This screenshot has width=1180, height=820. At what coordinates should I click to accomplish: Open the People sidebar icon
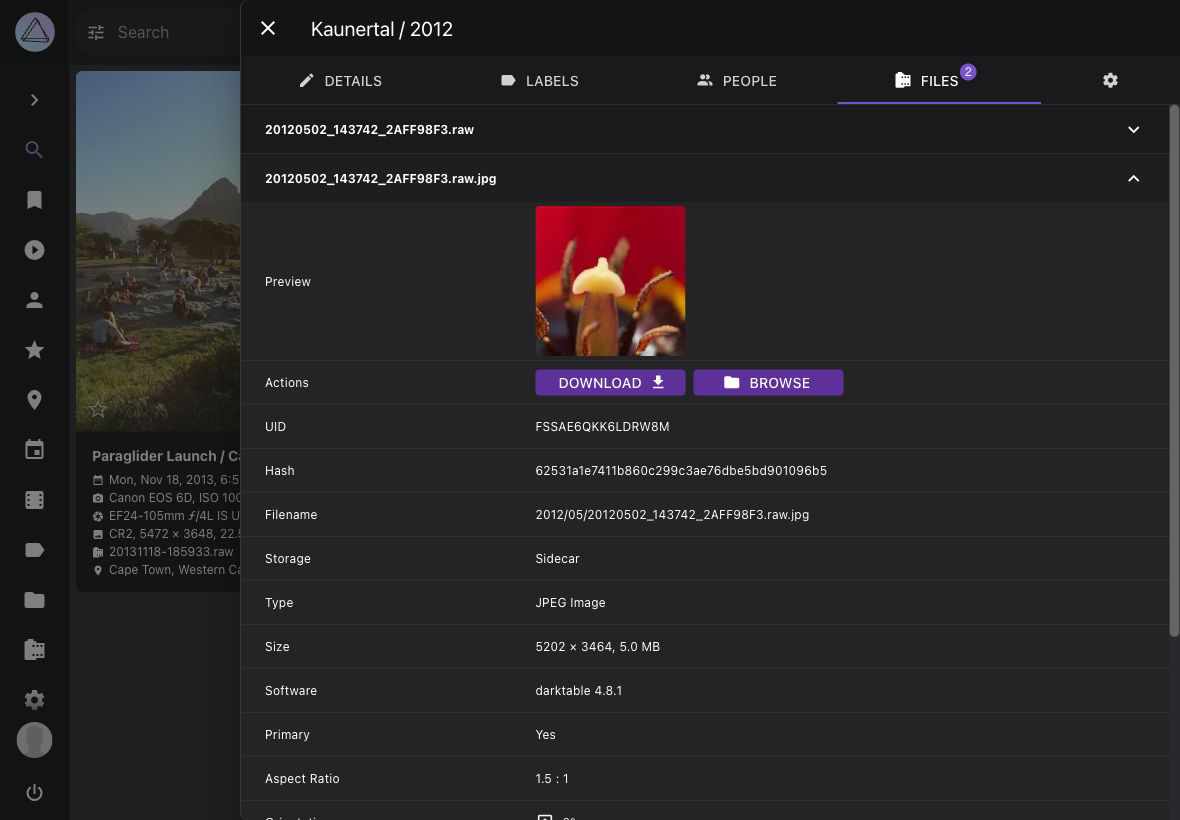coord(34,300)
